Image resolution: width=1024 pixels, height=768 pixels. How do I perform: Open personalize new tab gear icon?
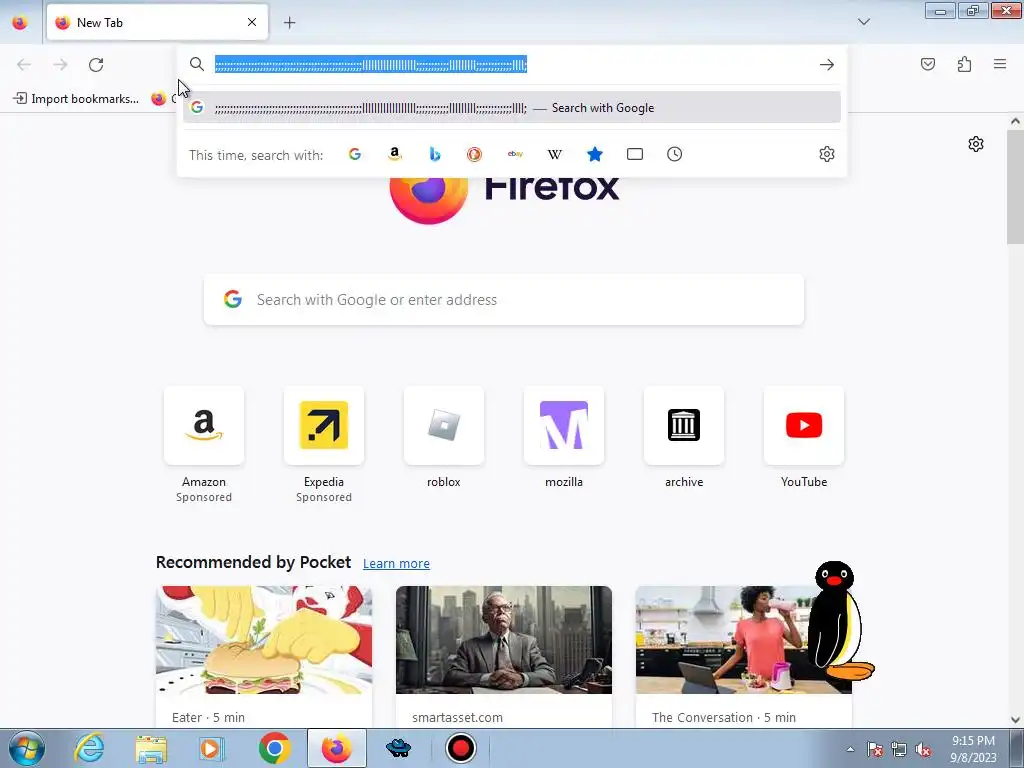click(976, 144)
